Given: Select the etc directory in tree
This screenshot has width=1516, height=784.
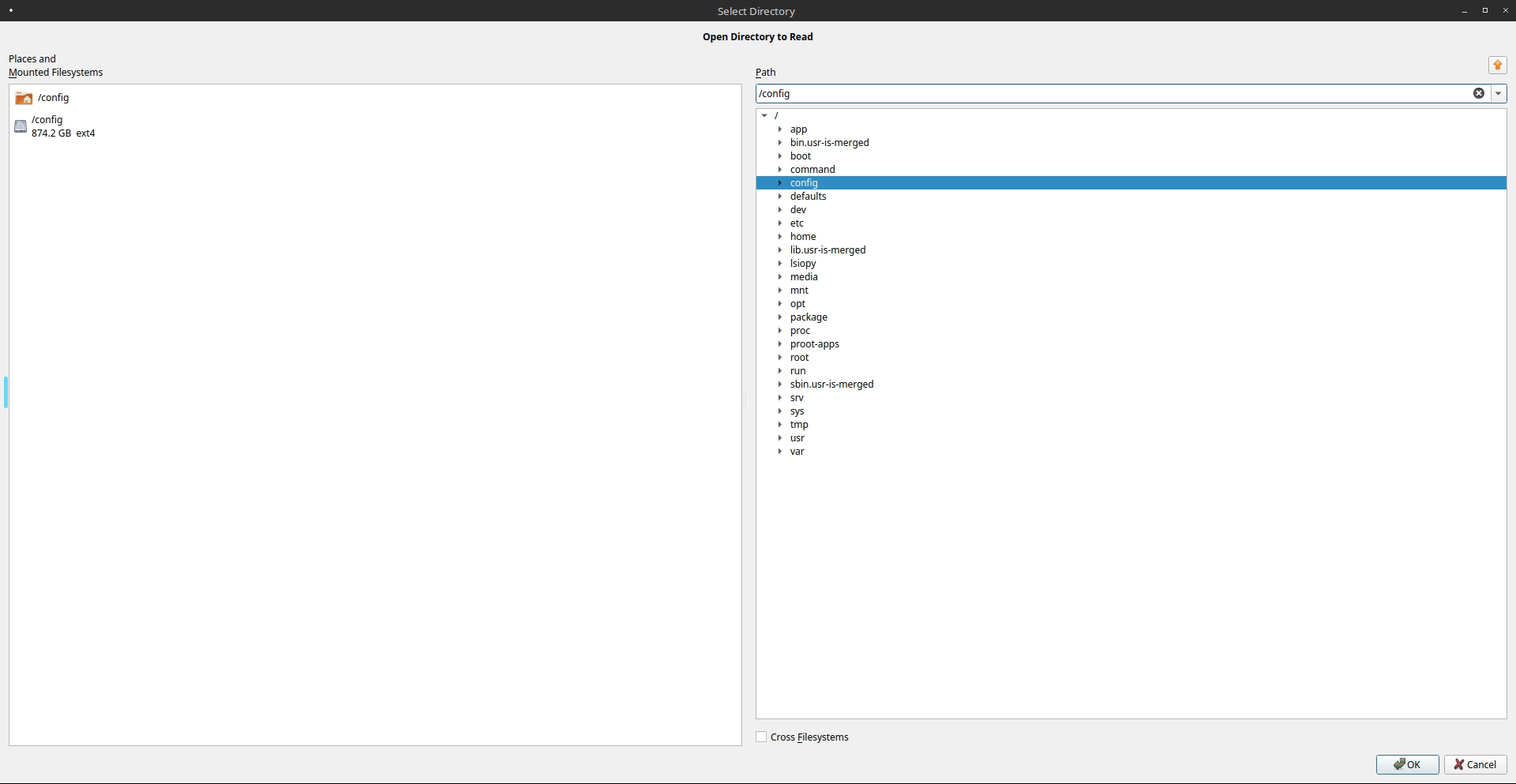Looking at the screenshot, I should pos(797,223).
